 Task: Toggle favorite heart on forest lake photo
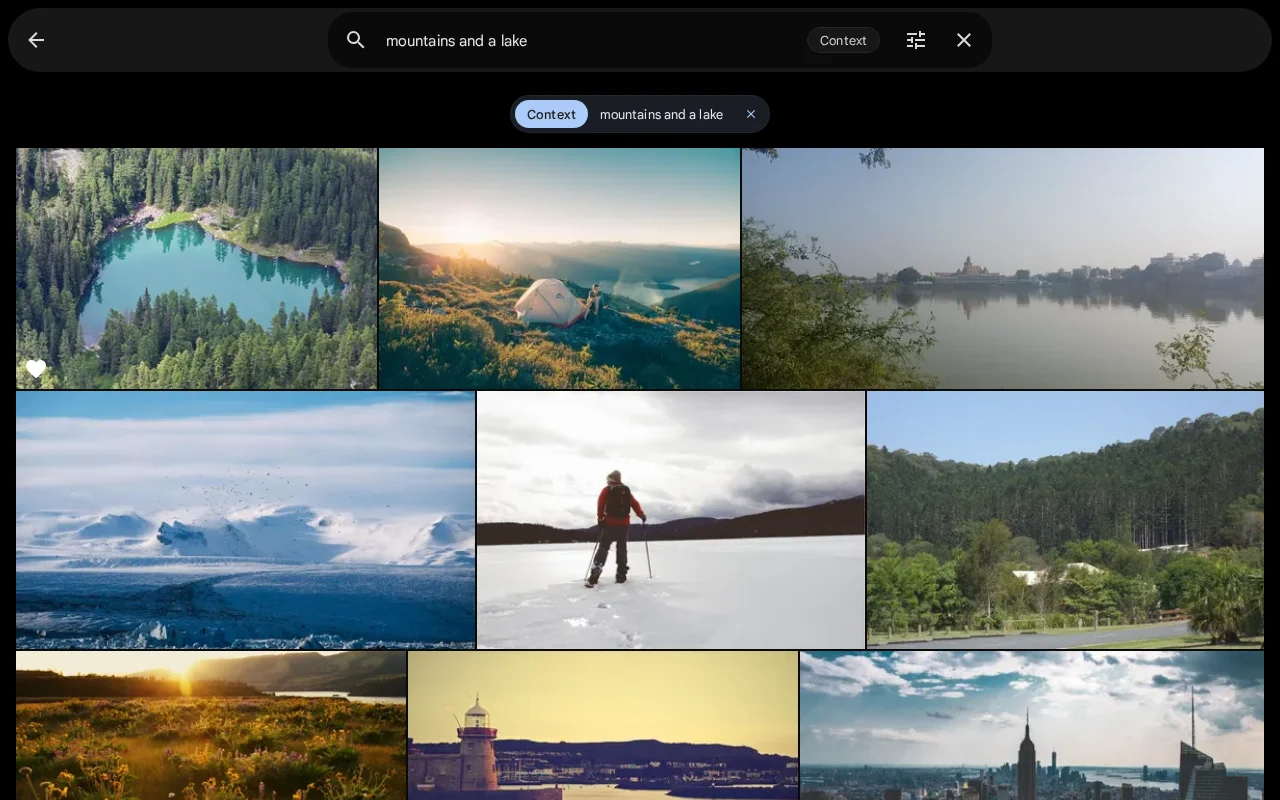pos(36,369)
